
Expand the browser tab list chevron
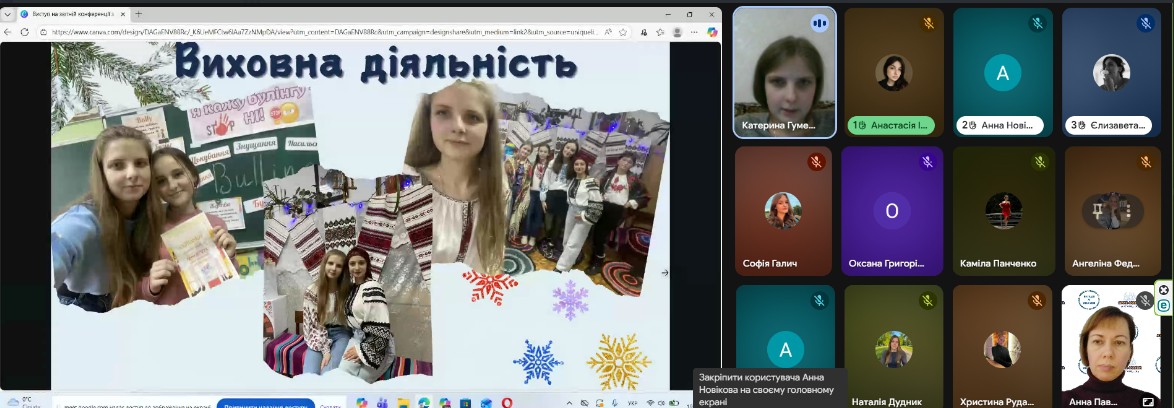[9, 14]
